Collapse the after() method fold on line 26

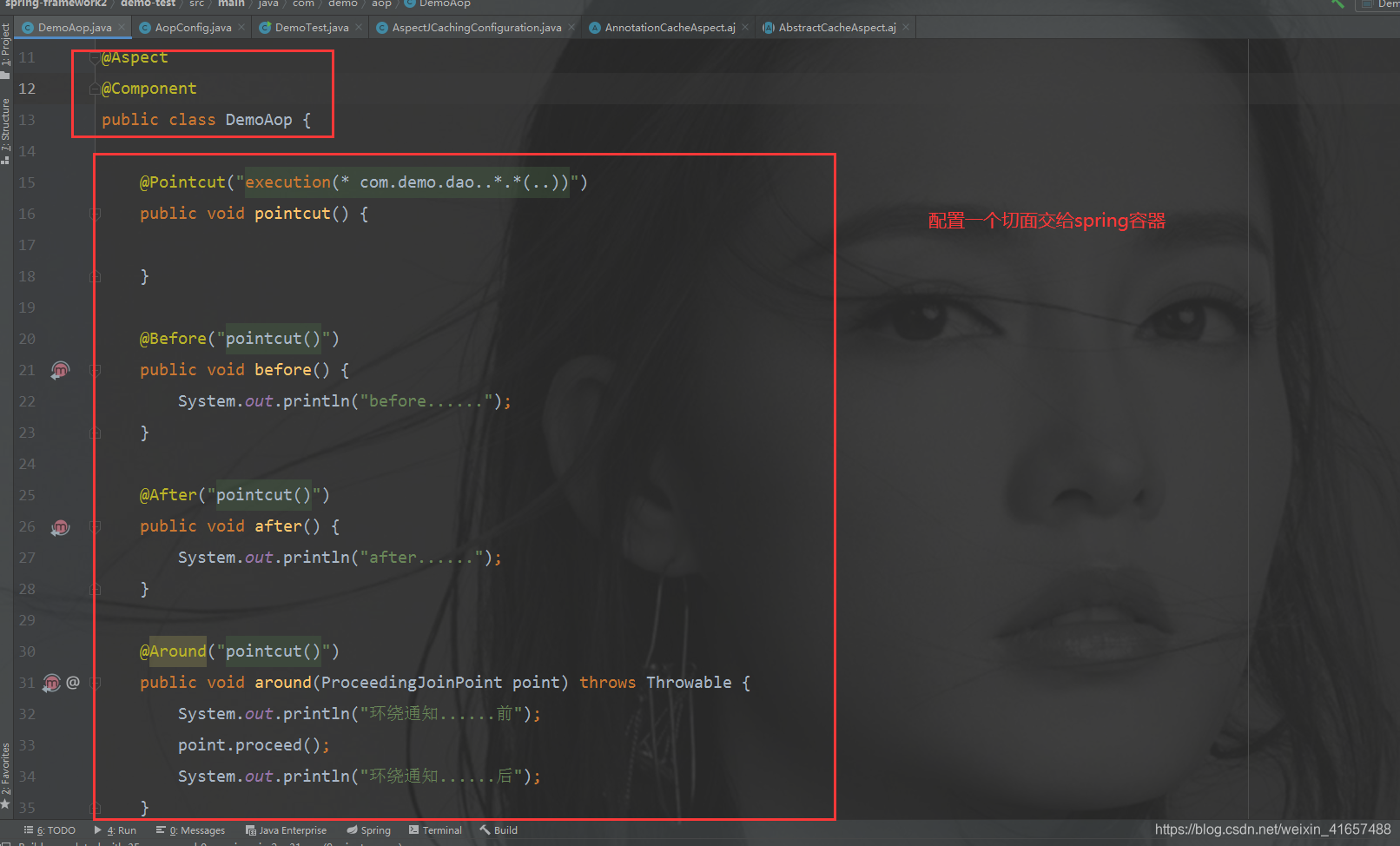point(95,526)
